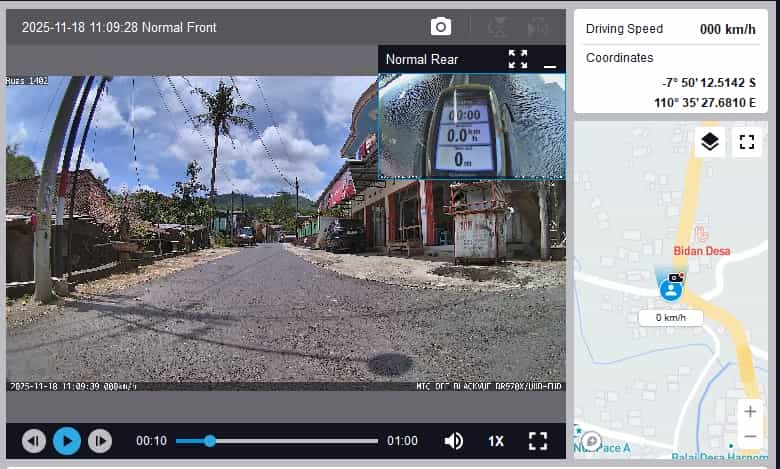Open the 1X playback speed menu
This screenshot has width=780, height=469.
click(x=496, y=441)
